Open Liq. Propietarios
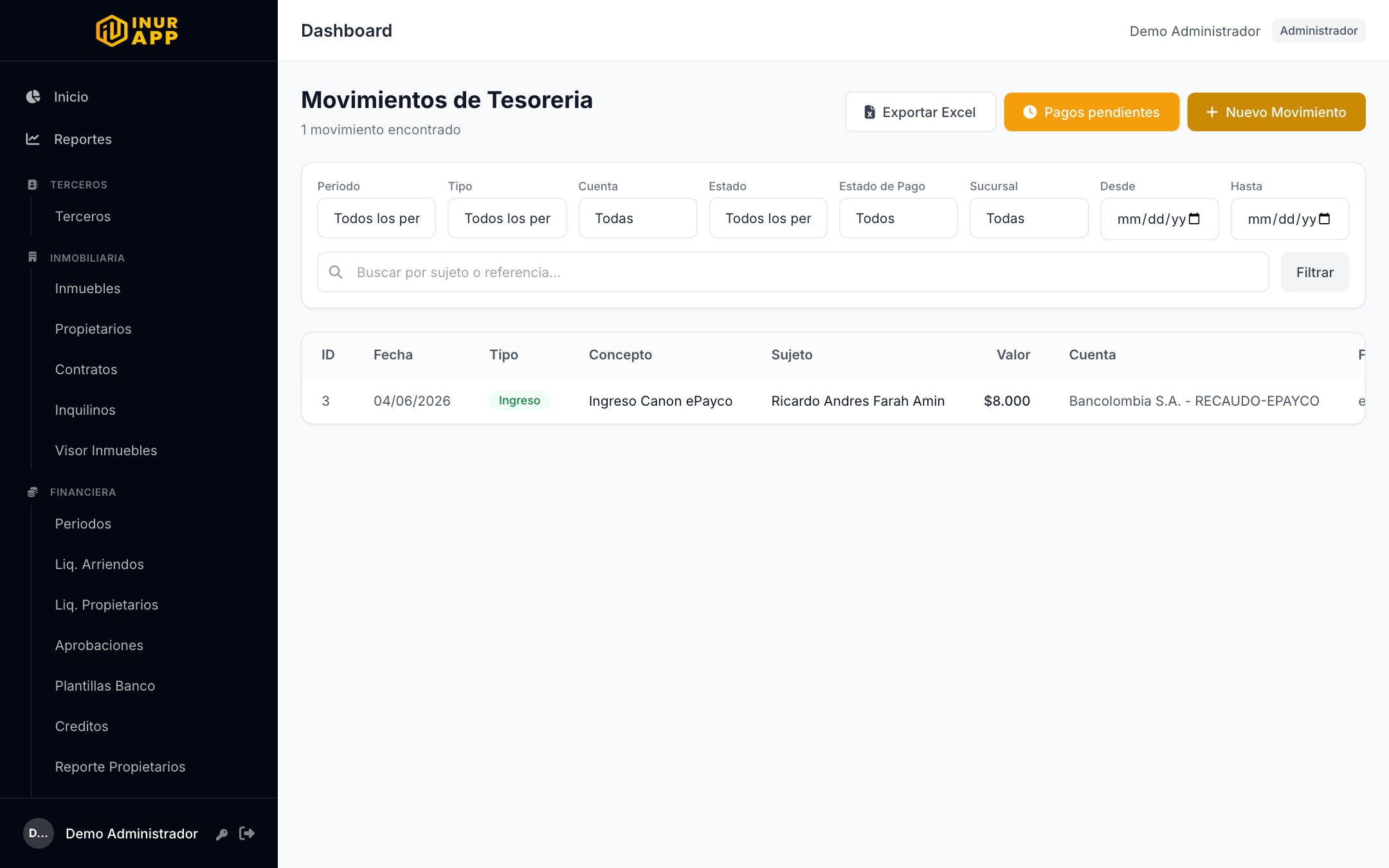Image resolution: width=1389 pixels, height=868 pixels. click(107, 605)
